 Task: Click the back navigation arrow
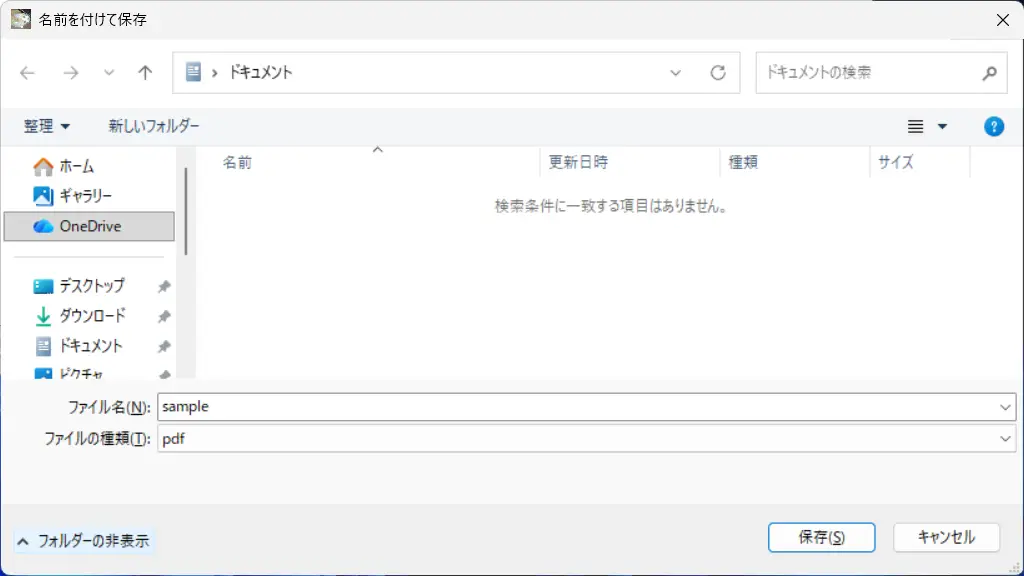point(28,73)
